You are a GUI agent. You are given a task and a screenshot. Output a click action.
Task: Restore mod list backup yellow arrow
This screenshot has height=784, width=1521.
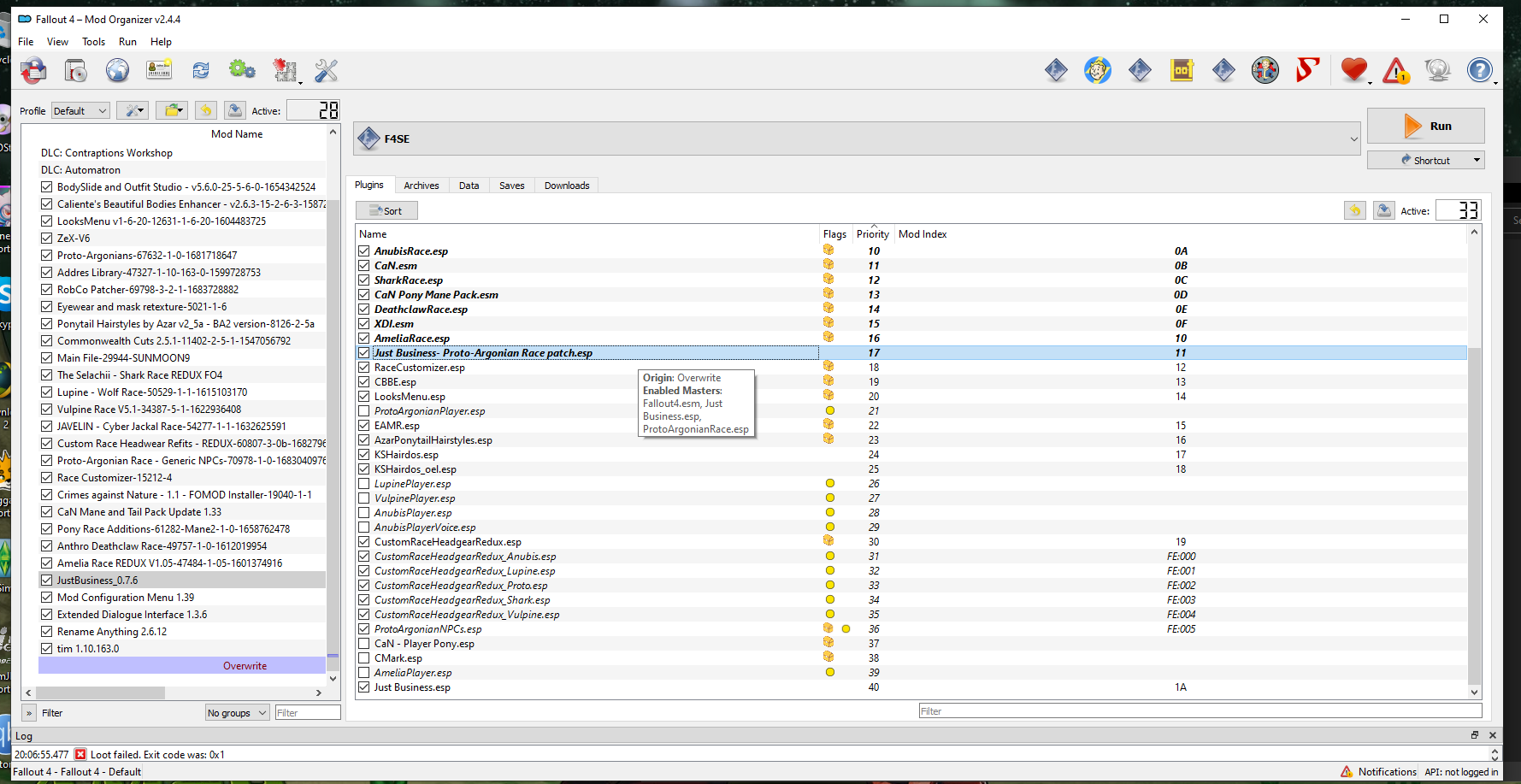206,110
